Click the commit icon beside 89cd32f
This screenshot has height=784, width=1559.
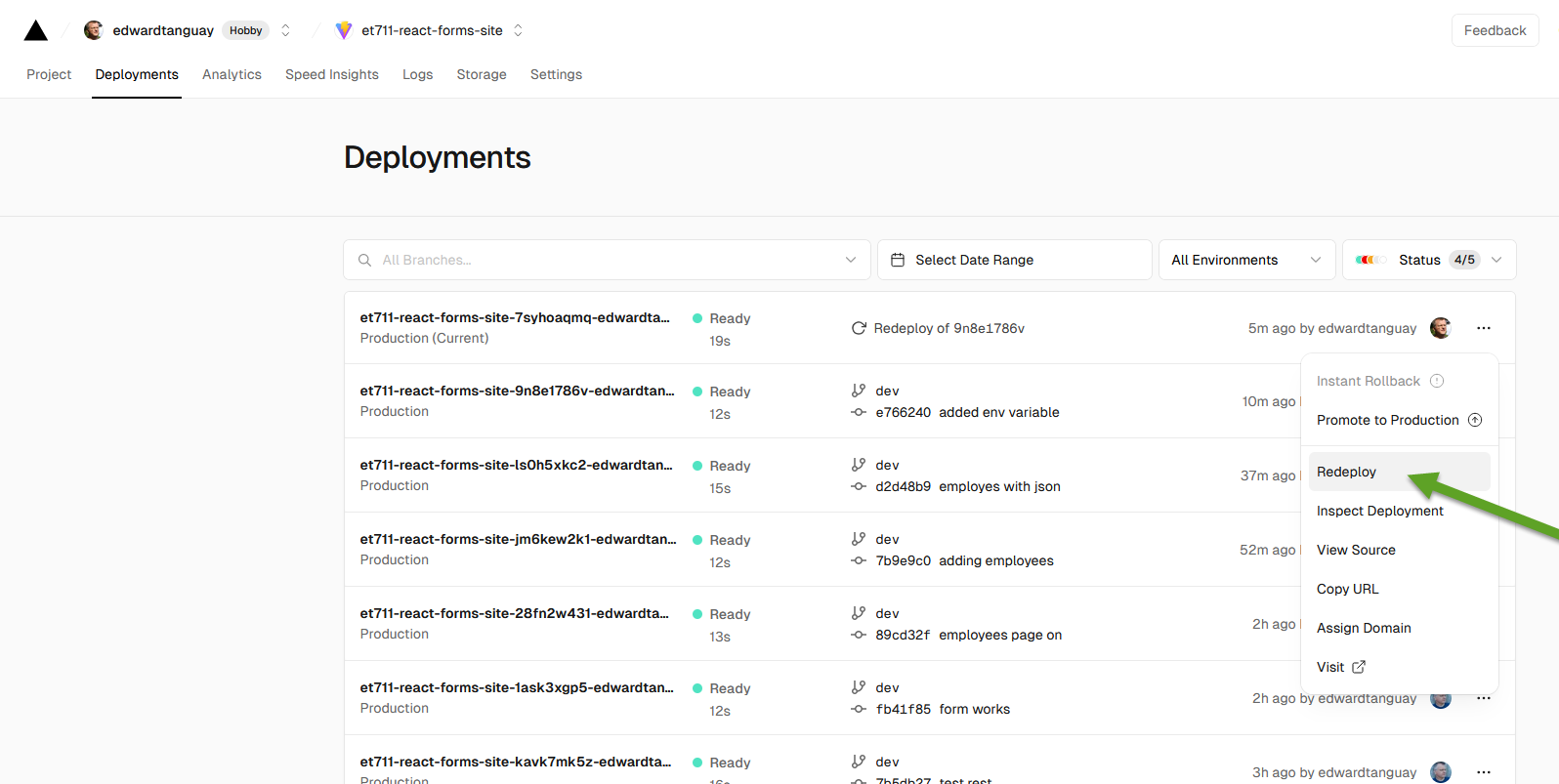(x=859, y=635)
